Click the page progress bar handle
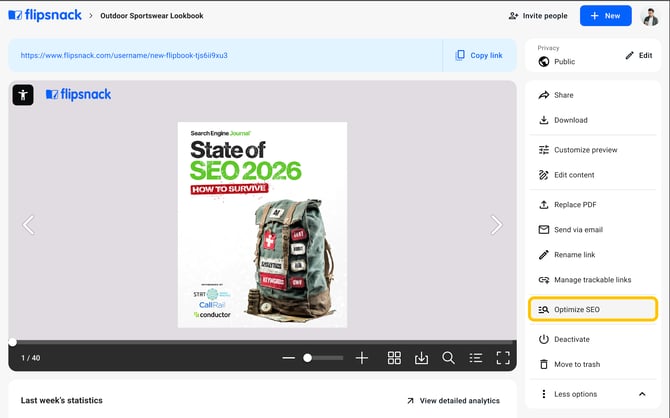This screenshot has height=418, width=670. 13,342
